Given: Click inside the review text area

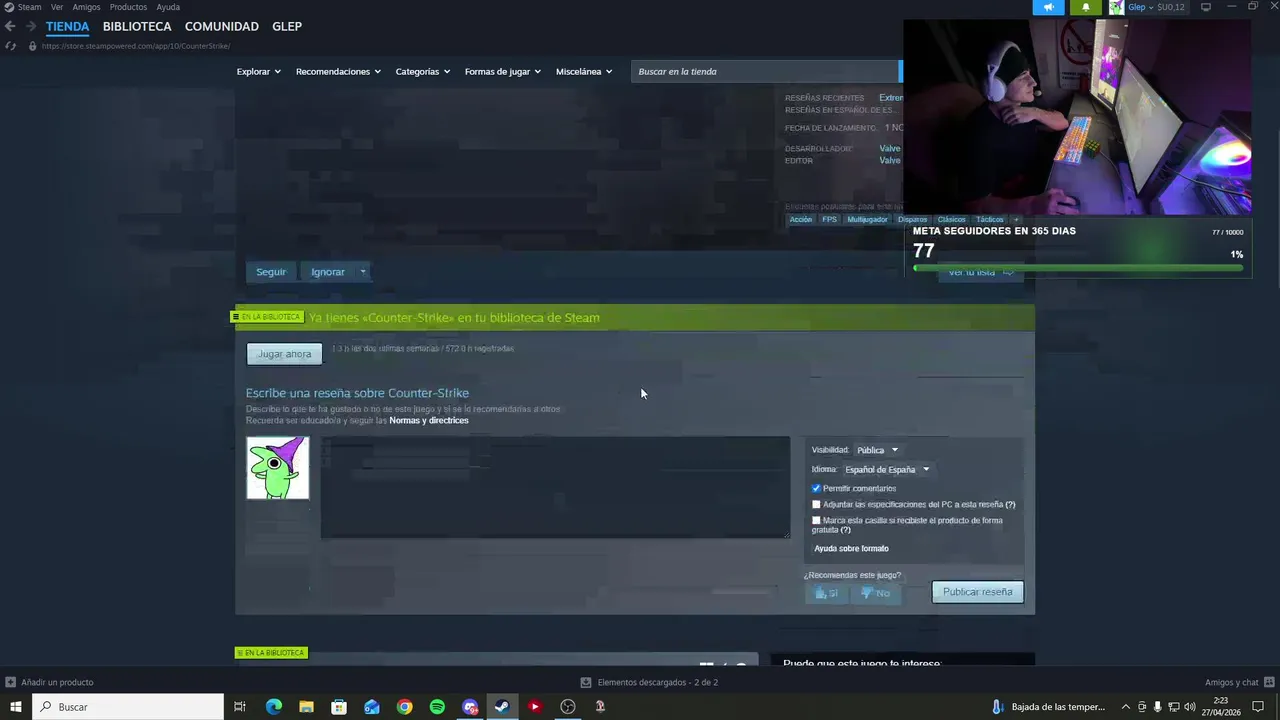Looking at the screenshot, I should point(555,487).
